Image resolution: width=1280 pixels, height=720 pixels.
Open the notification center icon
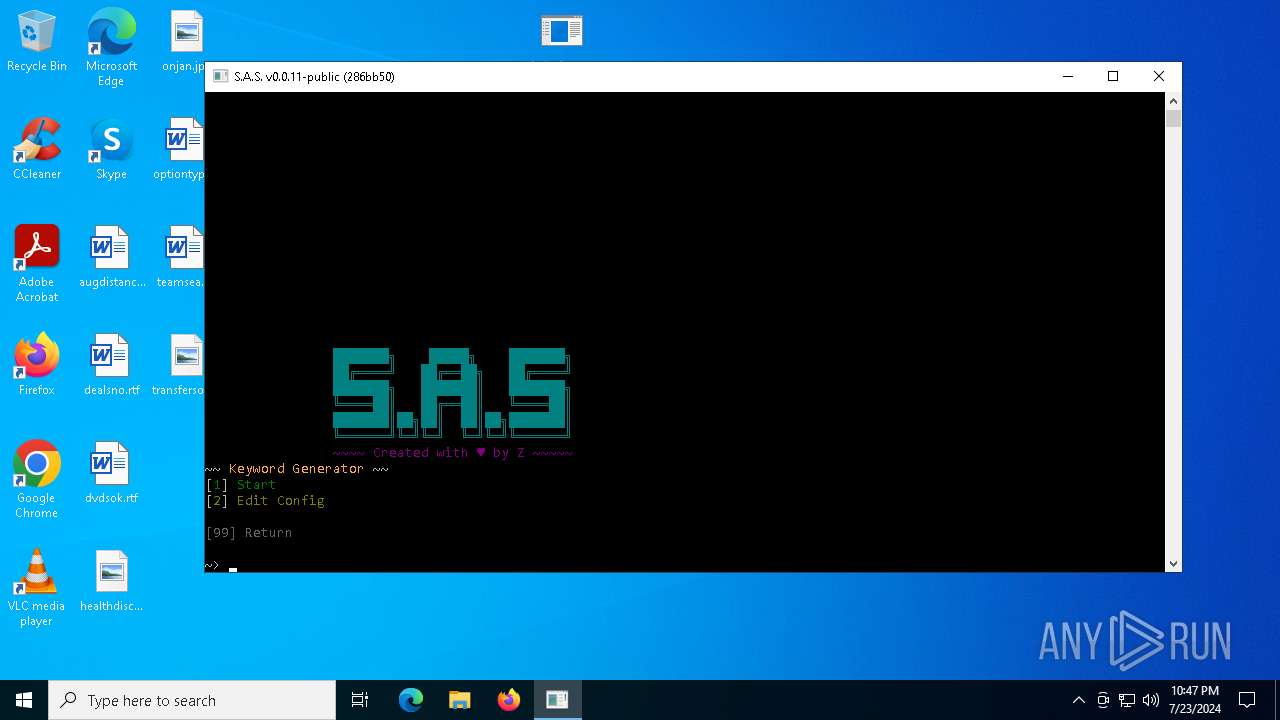coord(1247,700)
